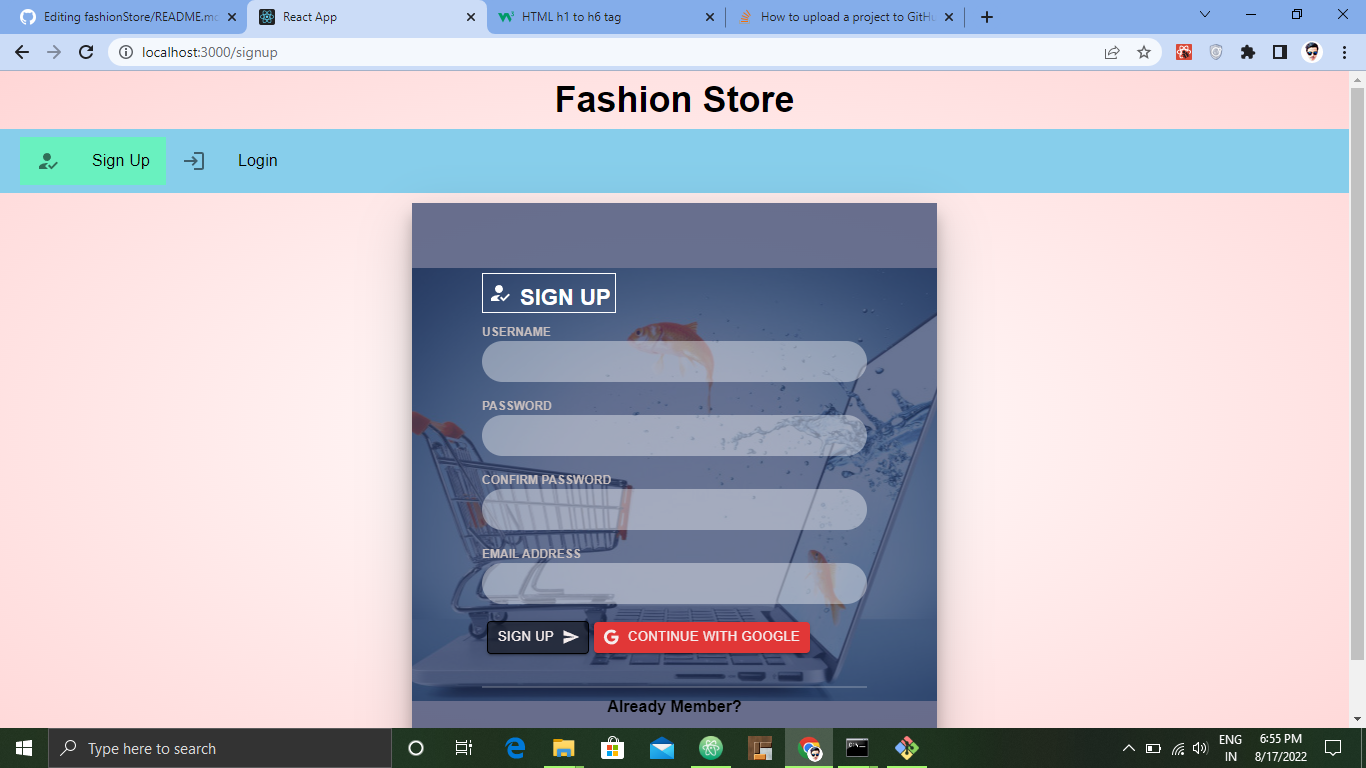Expand hidden icons in the system tray

(x=1127, y=747)
